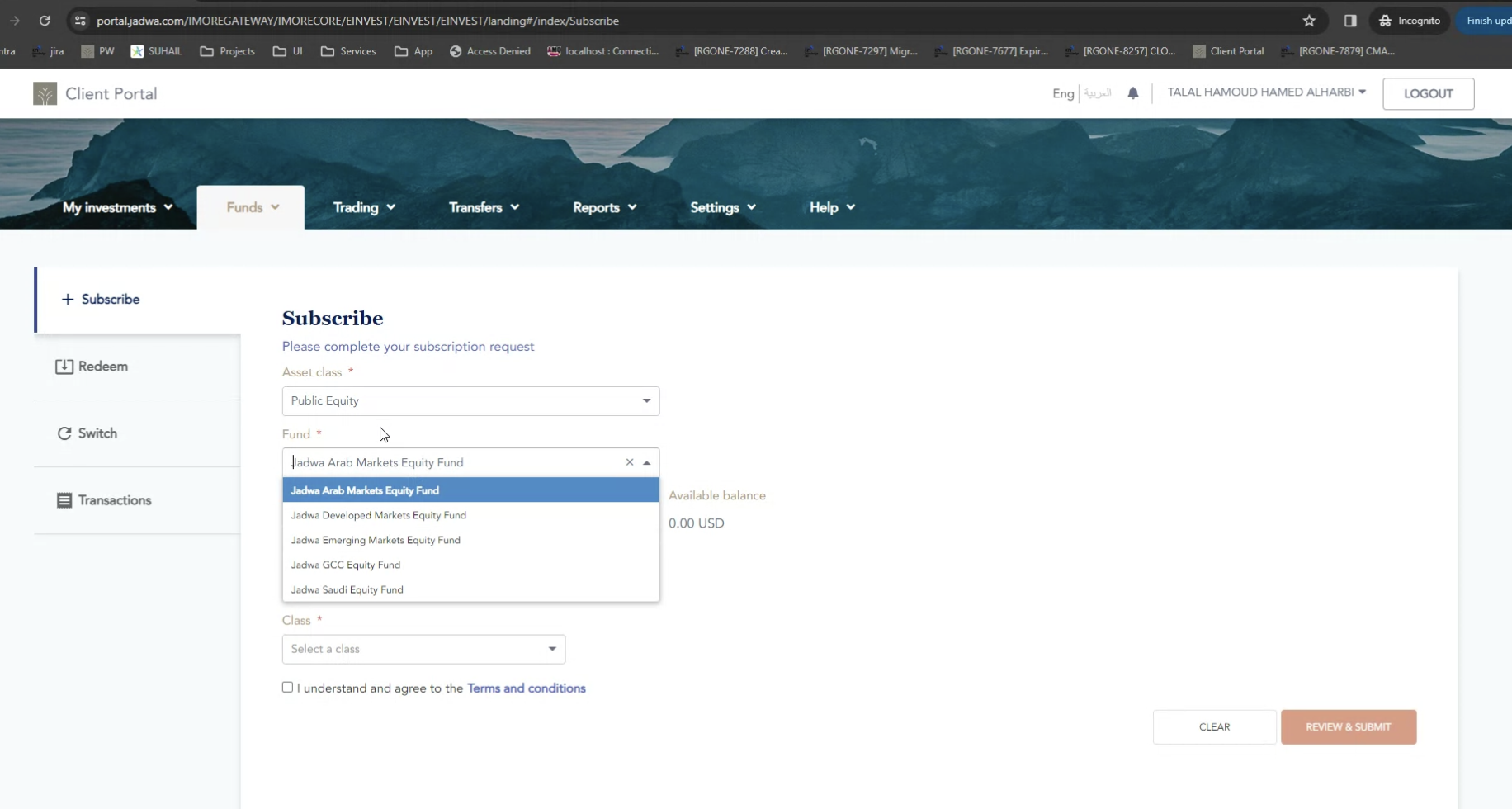Clear selected fund with X icon
This screenshot has height=809, width=1512.
point(630,462)
